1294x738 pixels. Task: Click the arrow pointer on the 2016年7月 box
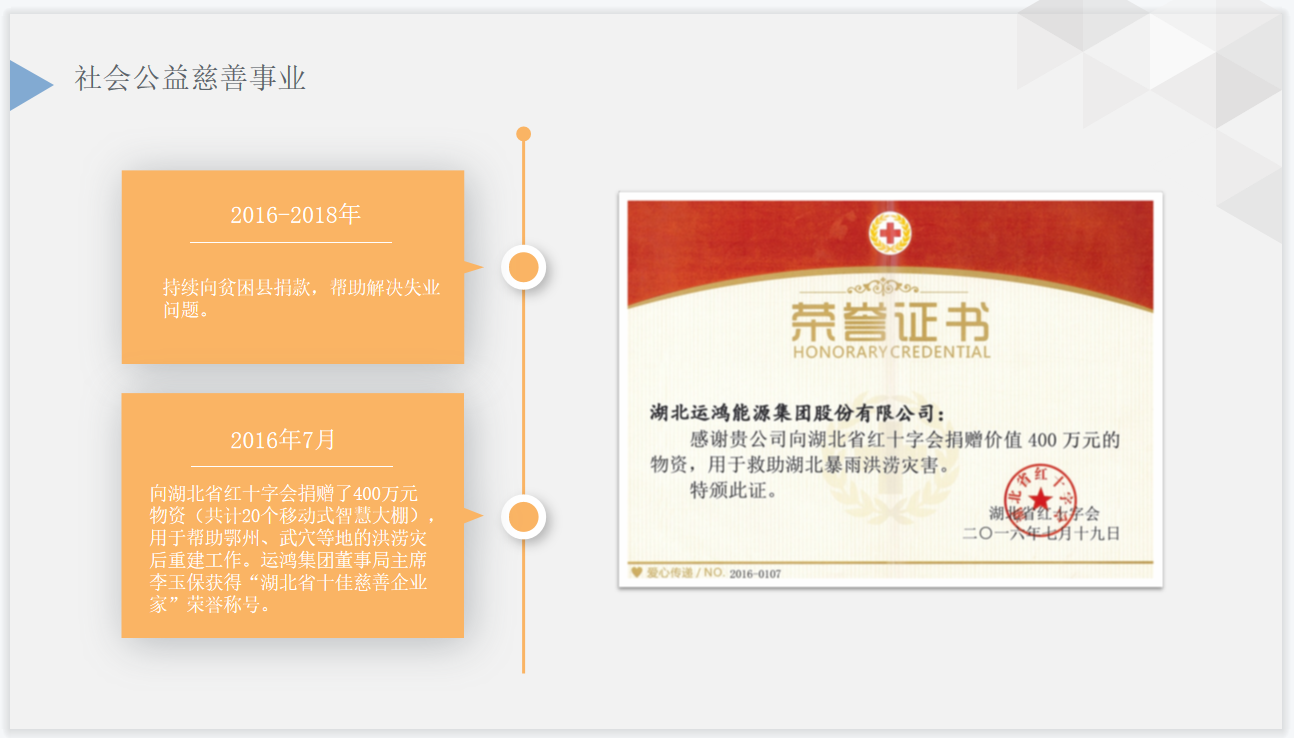(x=473, y=516)
